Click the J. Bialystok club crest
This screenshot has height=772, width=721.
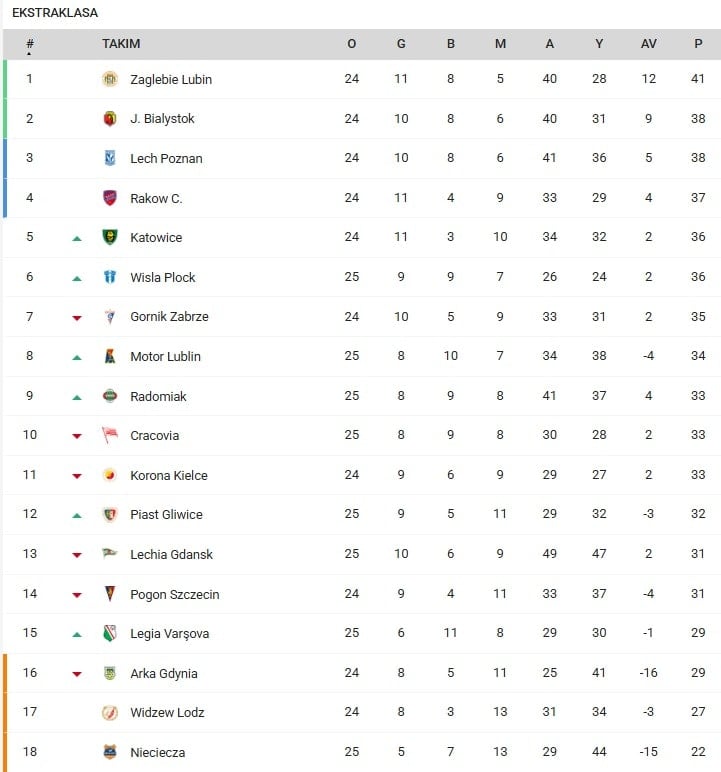point(110,119)
